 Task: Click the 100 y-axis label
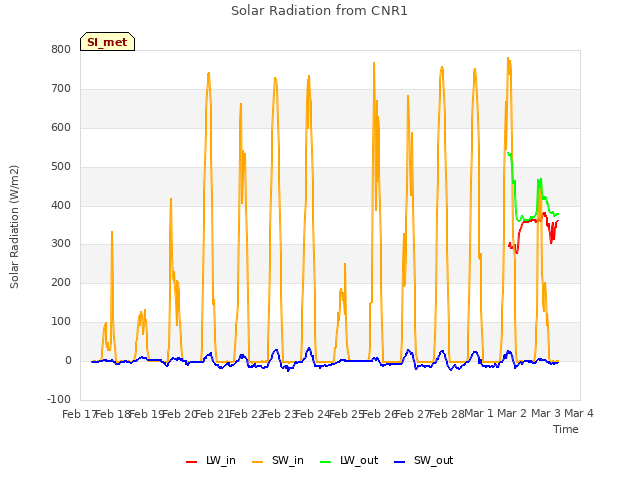tap(61, 322)
